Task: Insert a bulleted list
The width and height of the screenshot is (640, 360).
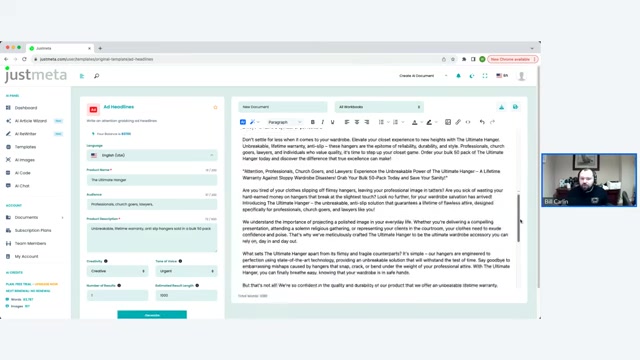Action: click(381, 122)
